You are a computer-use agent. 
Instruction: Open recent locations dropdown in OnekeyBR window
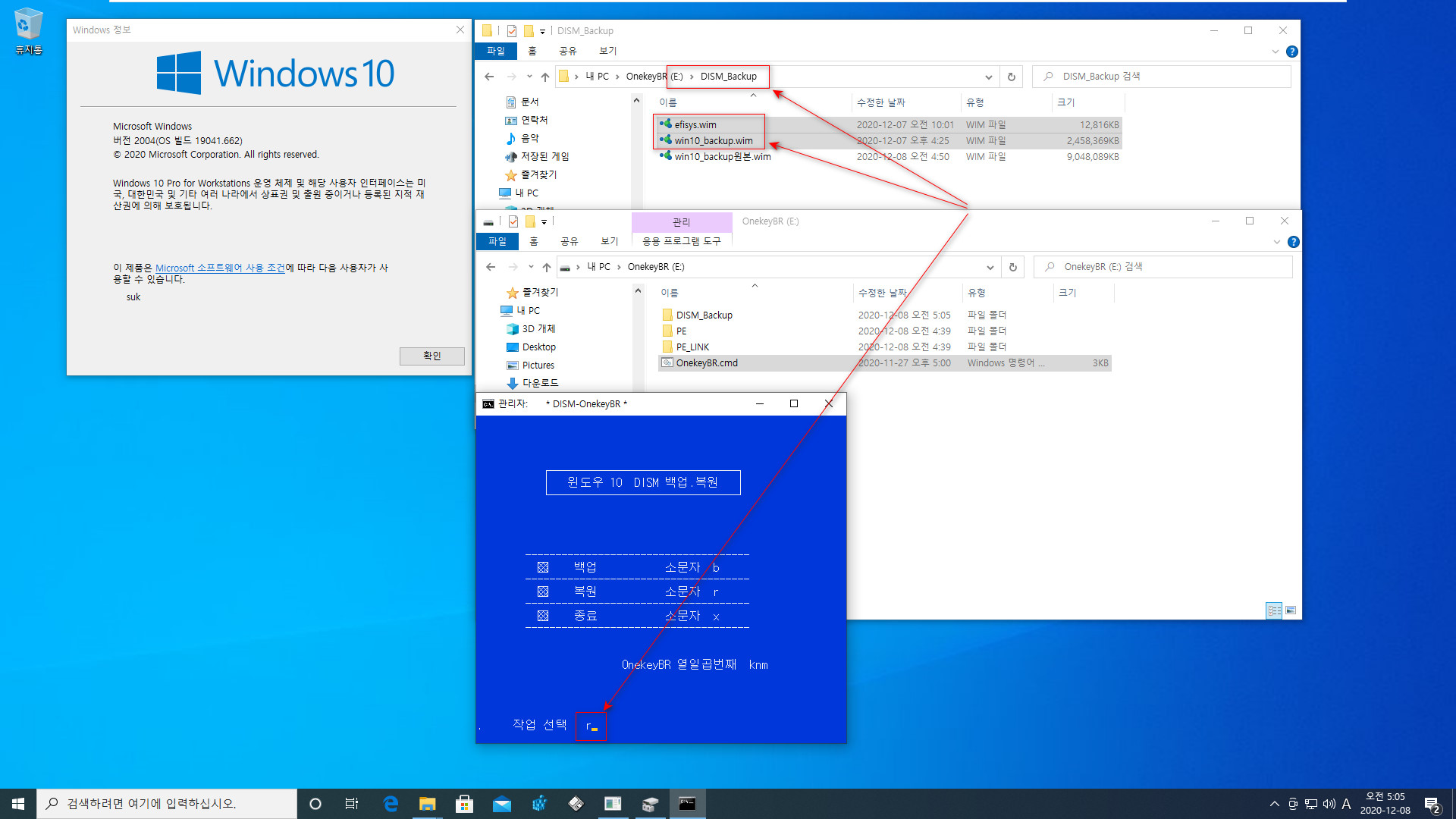[x=531, y=267]
